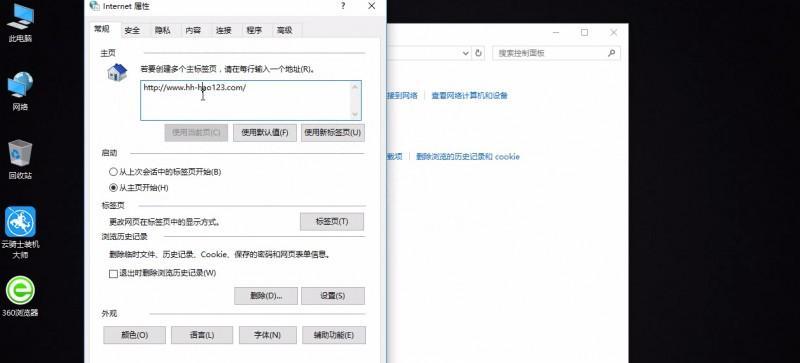Click 查看网络计算机和设备 link

(x=469, y=95)
